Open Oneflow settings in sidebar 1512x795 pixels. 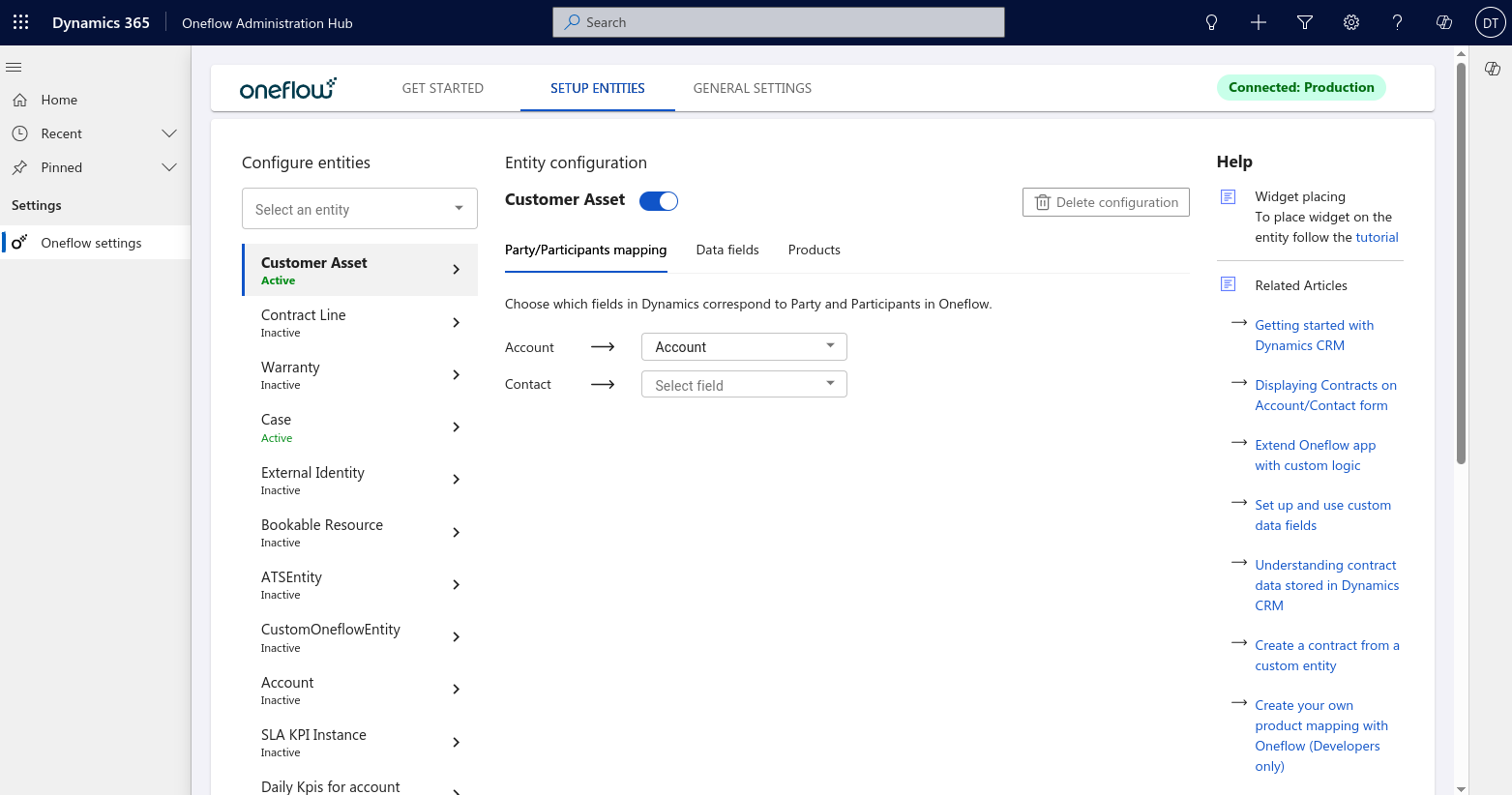pyautogui.click(x=96, y=243)
